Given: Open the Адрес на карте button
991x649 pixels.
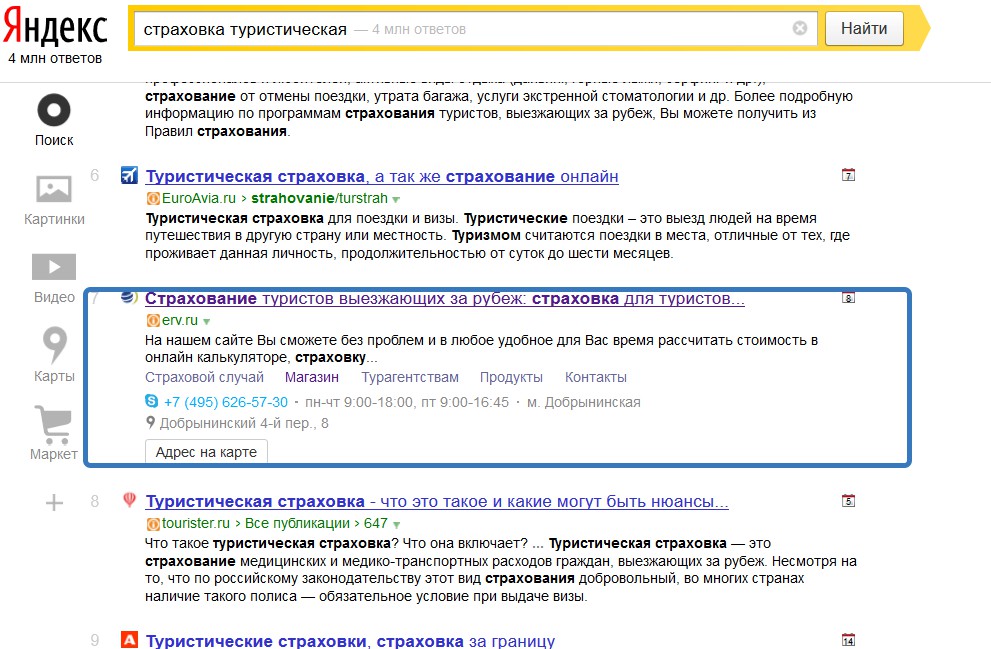Looking at the screenshot, I should pos(206,452).
